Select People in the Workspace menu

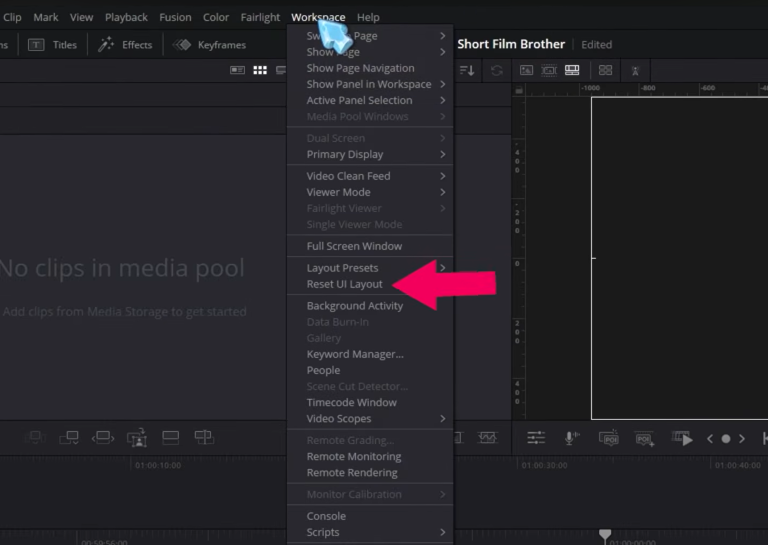pyautogui.click(x=370, y=370)
